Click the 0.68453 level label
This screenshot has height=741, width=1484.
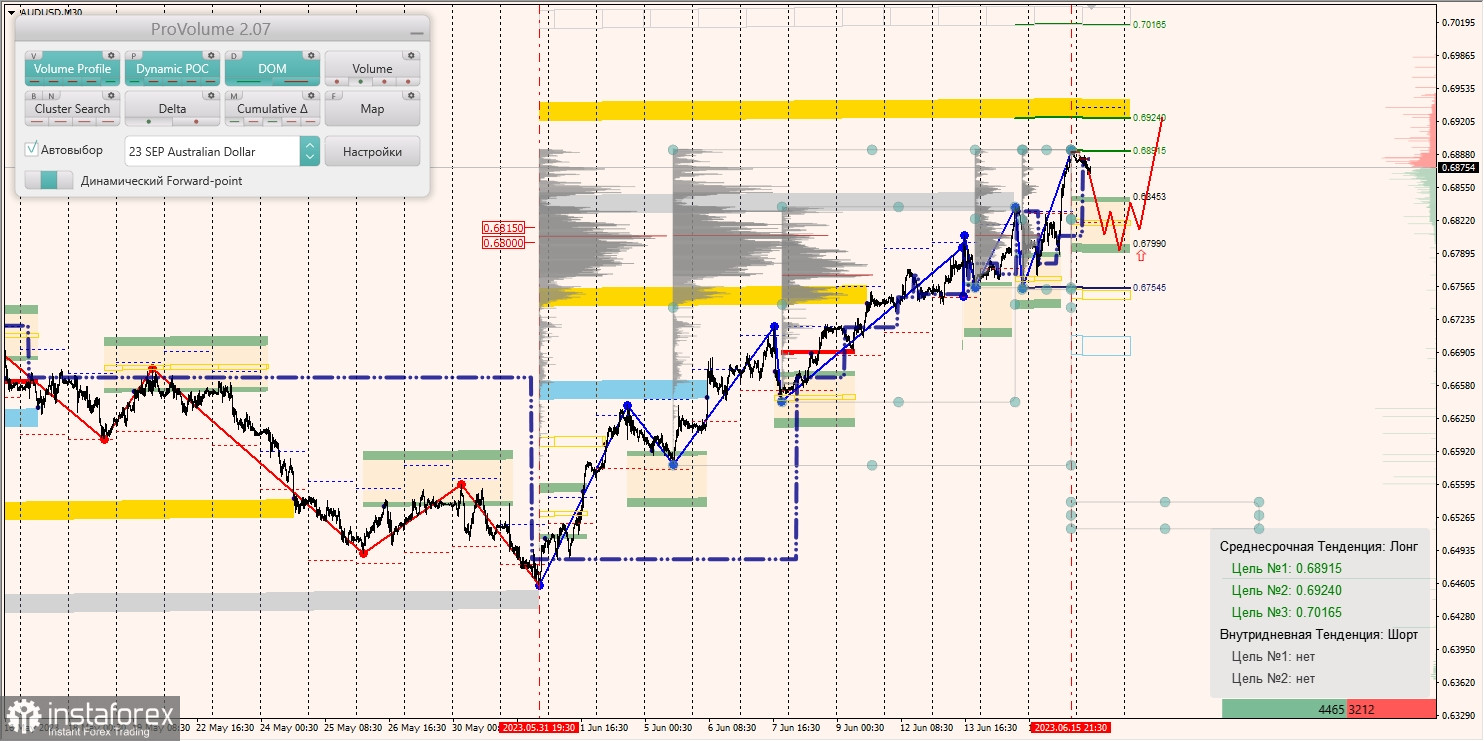click(x=1149, y=197)
